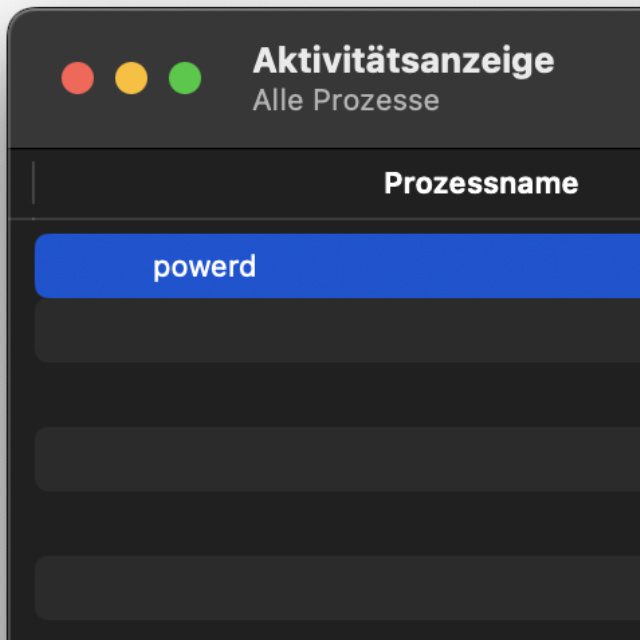Enter full screen with the green button
Viewport: 640px width, 640px height.
click(x=184, y=78)
